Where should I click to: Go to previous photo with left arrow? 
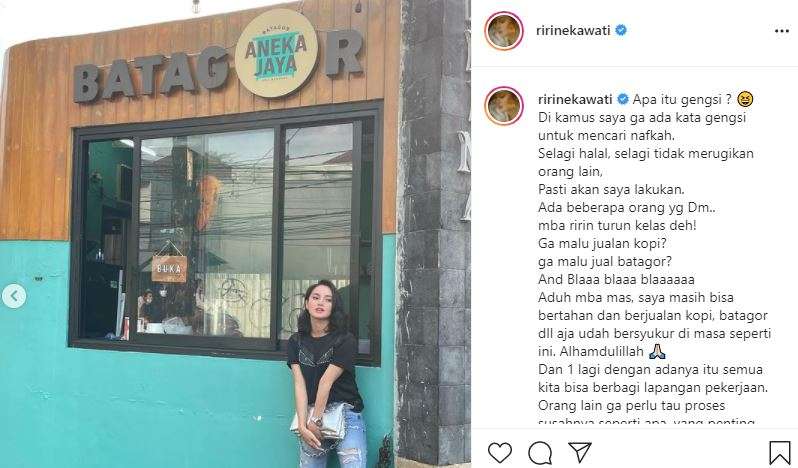14,296
